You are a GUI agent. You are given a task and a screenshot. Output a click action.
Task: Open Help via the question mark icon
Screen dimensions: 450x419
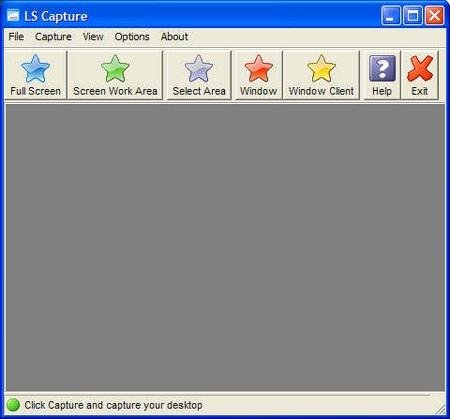point(382,69)
